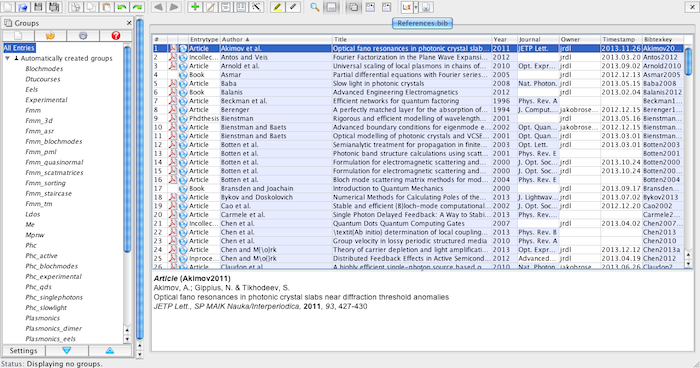Save all databases with the multi-floppy icon

click(x=54, y=7)
